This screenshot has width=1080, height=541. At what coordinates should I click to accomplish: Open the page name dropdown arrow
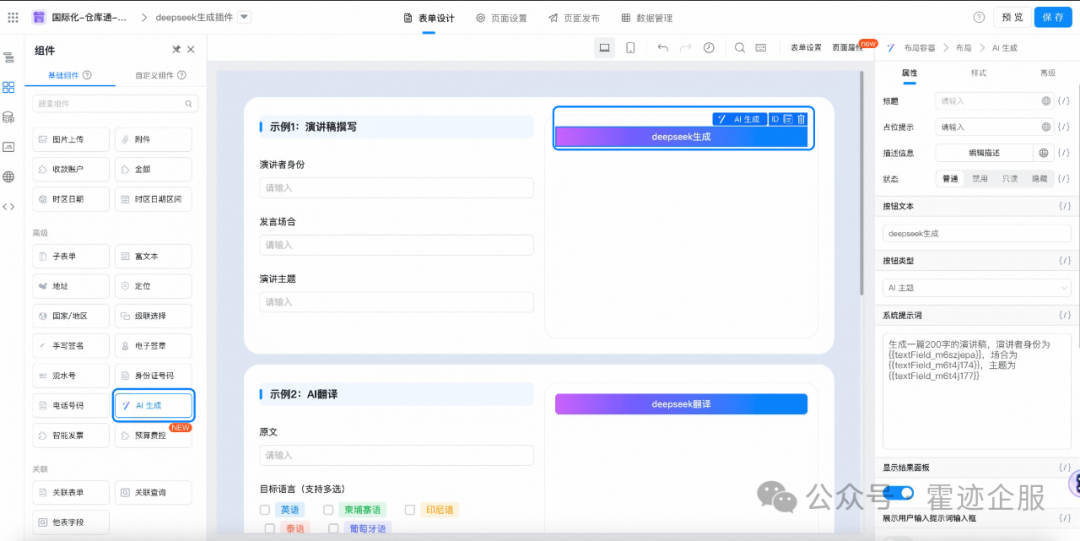click(245, 18)
